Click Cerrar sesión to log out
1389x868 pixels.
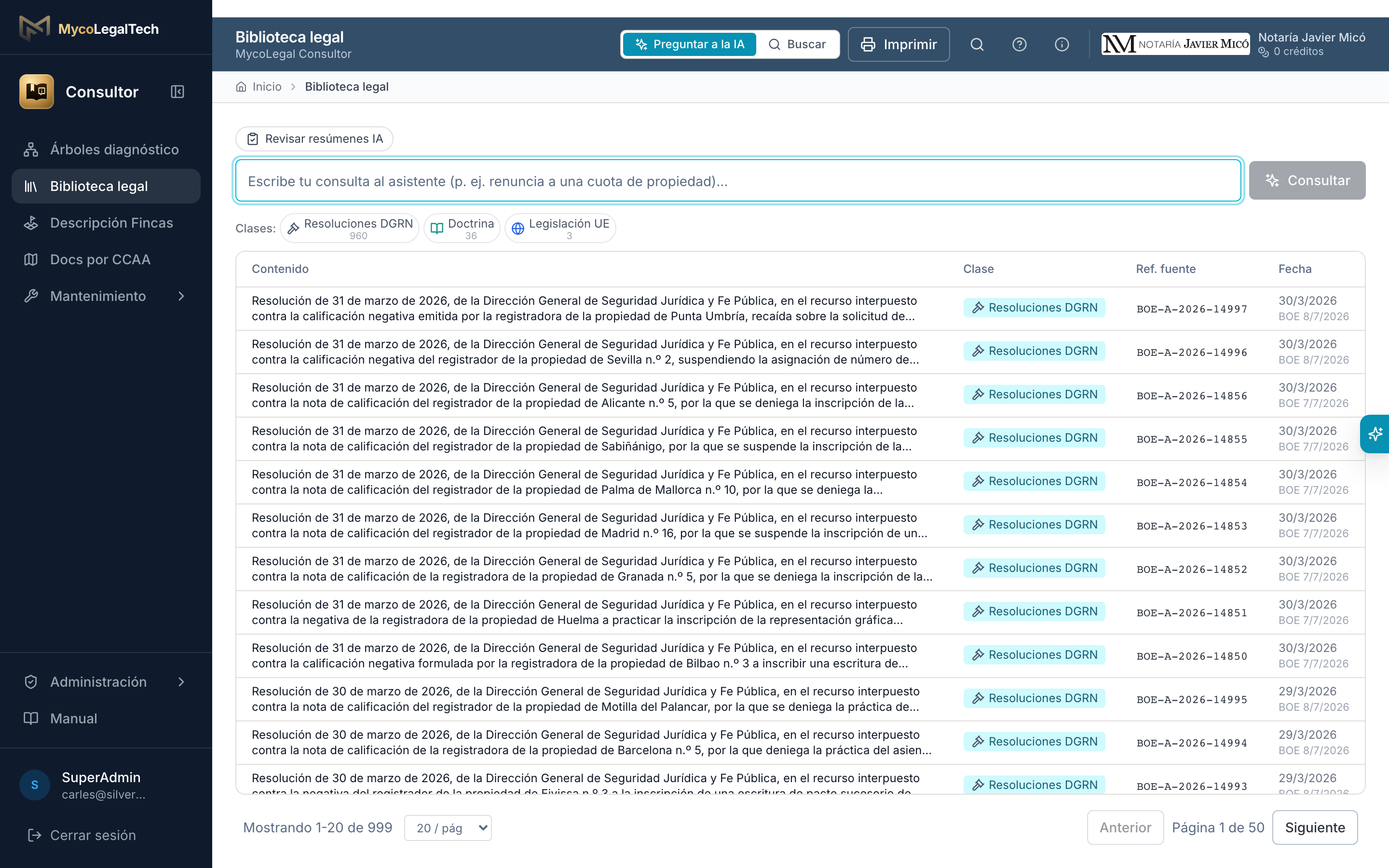[82, 835]
